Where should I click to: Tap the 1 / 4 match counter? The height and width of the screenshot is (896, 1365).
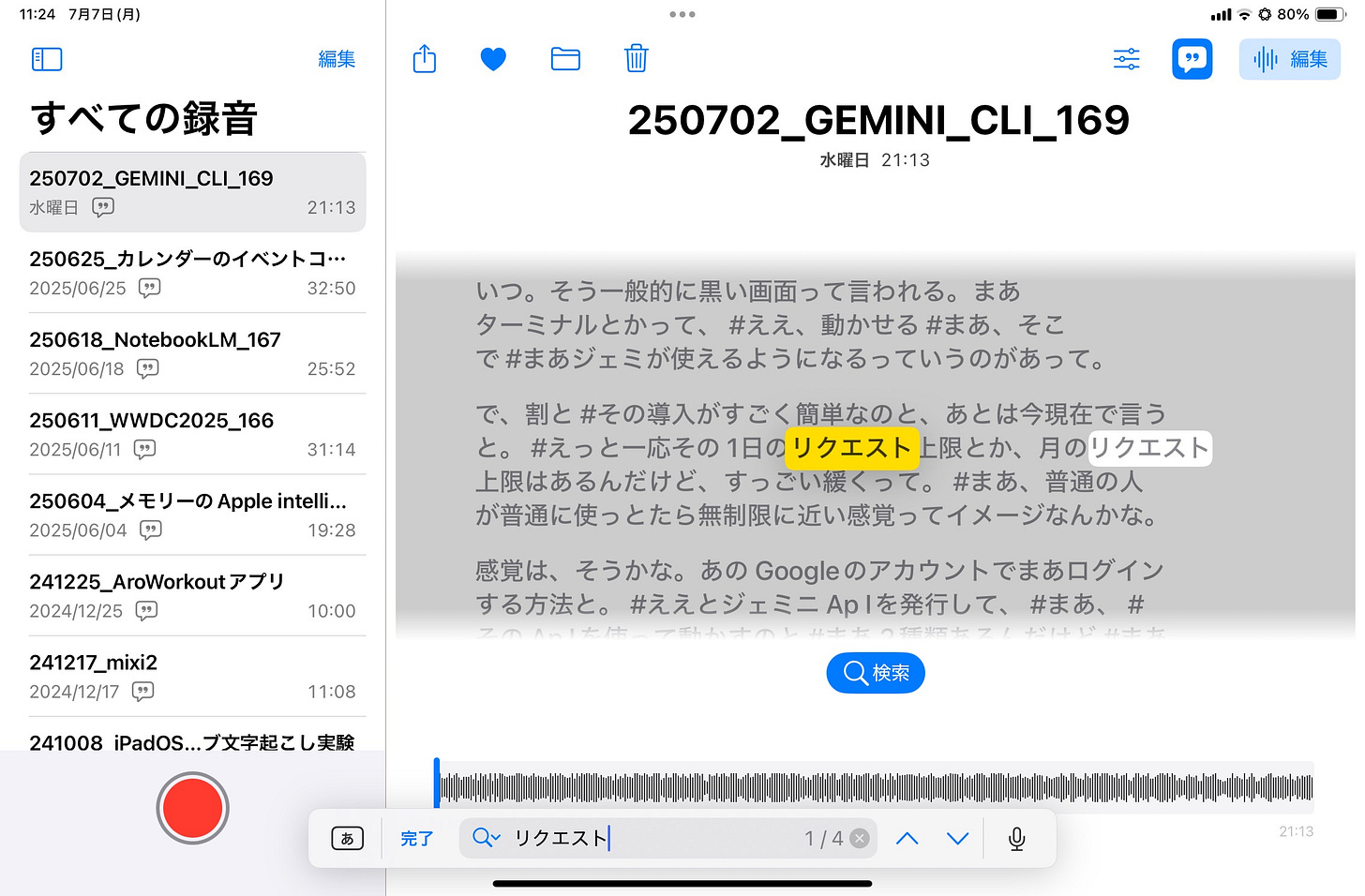[823, 839]
